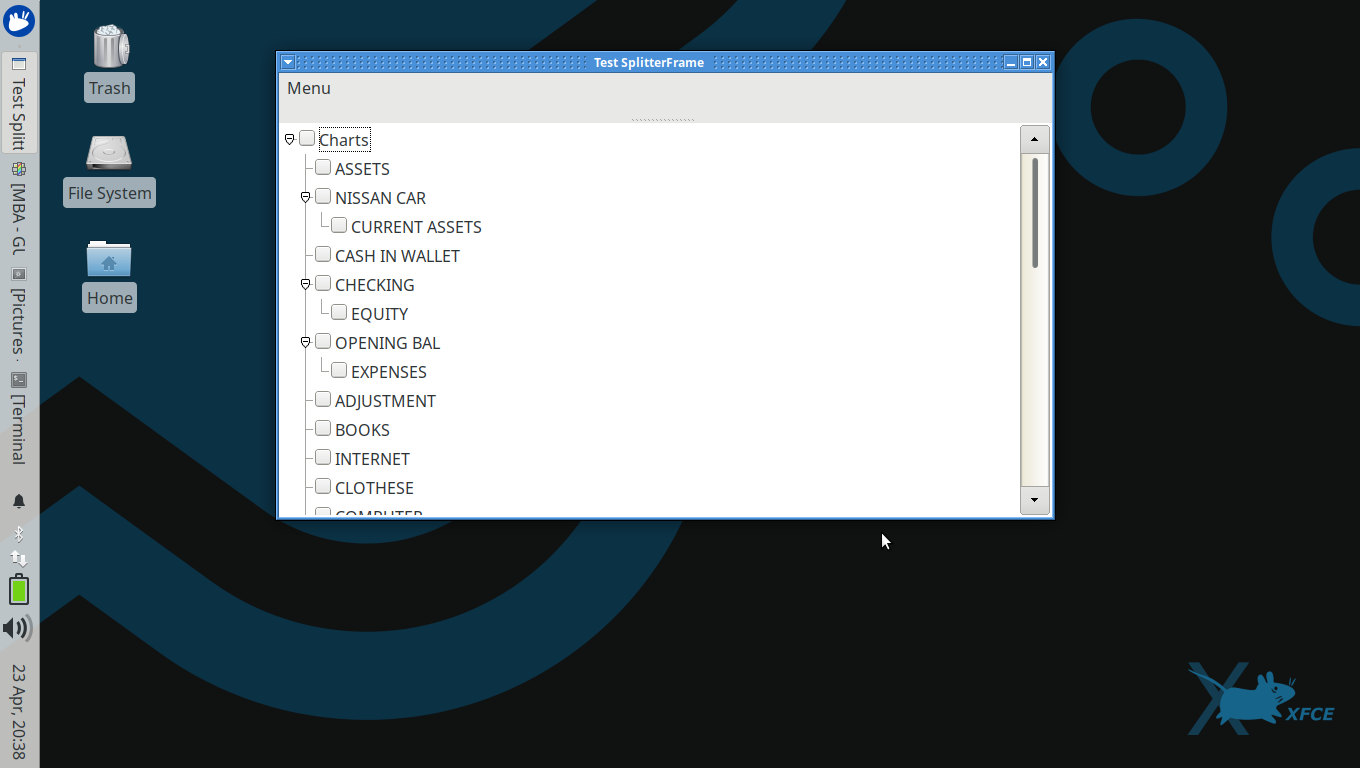Collapse the OPENING BAL tree node
This screenshot has height=768, width=1360.
(x=306, y=342)
